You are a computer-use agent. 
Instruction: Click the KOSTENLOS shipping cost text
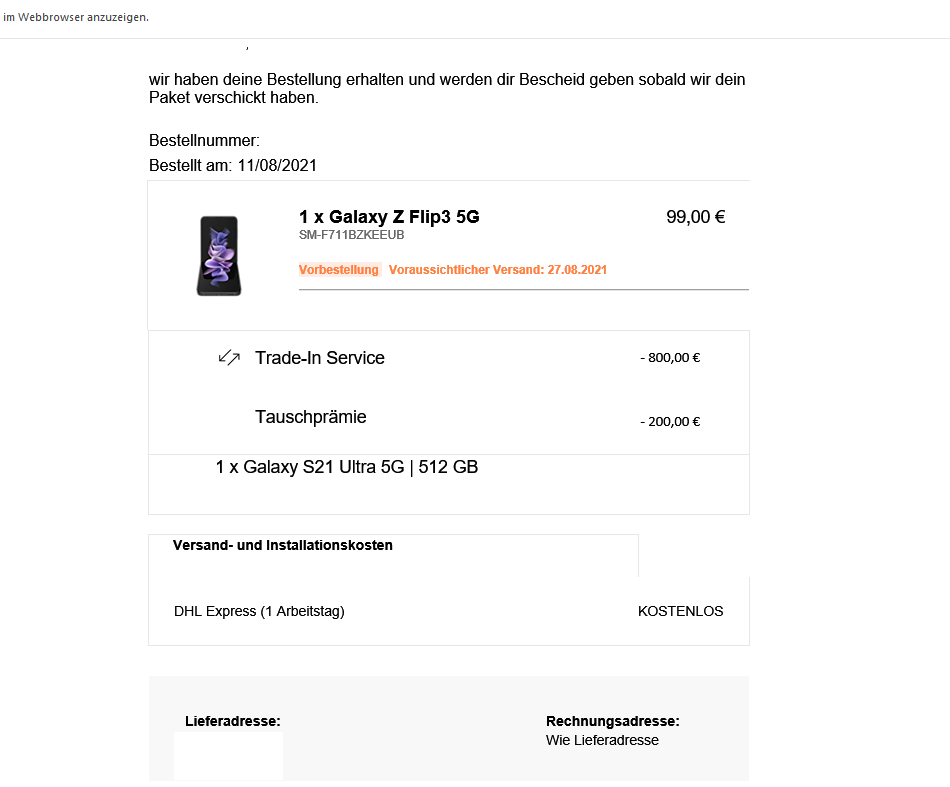click(x=680, y=611)
